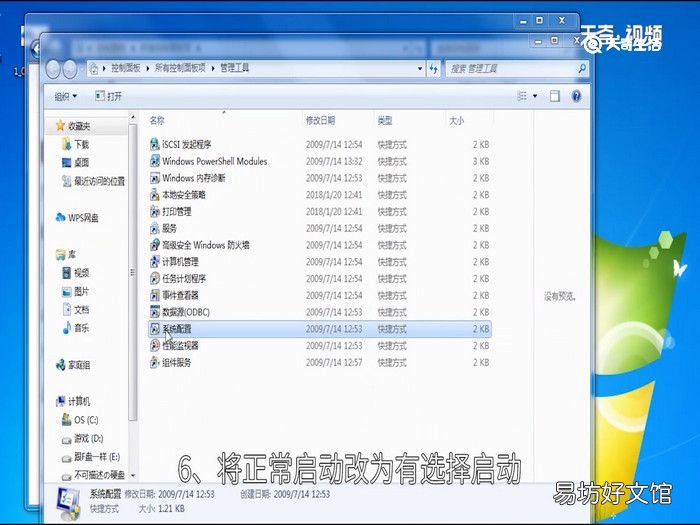
Task: Click the change view icon
Action: click(522, 96)
